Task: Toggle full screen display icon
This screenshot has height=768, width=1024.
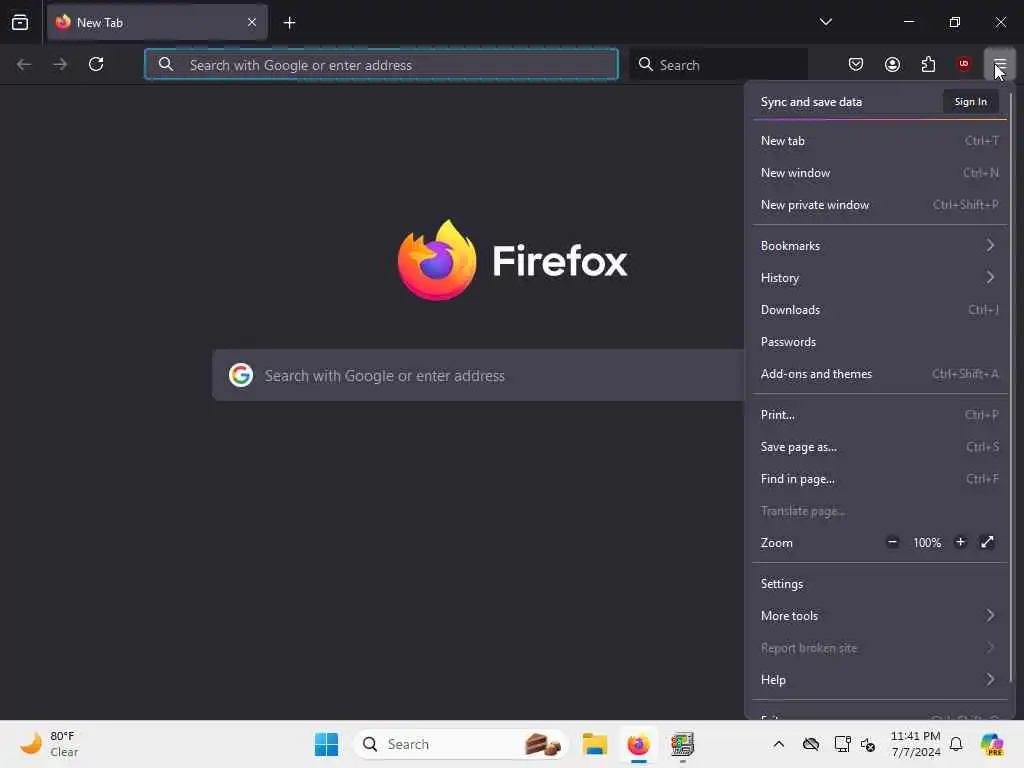Action: 987,542
